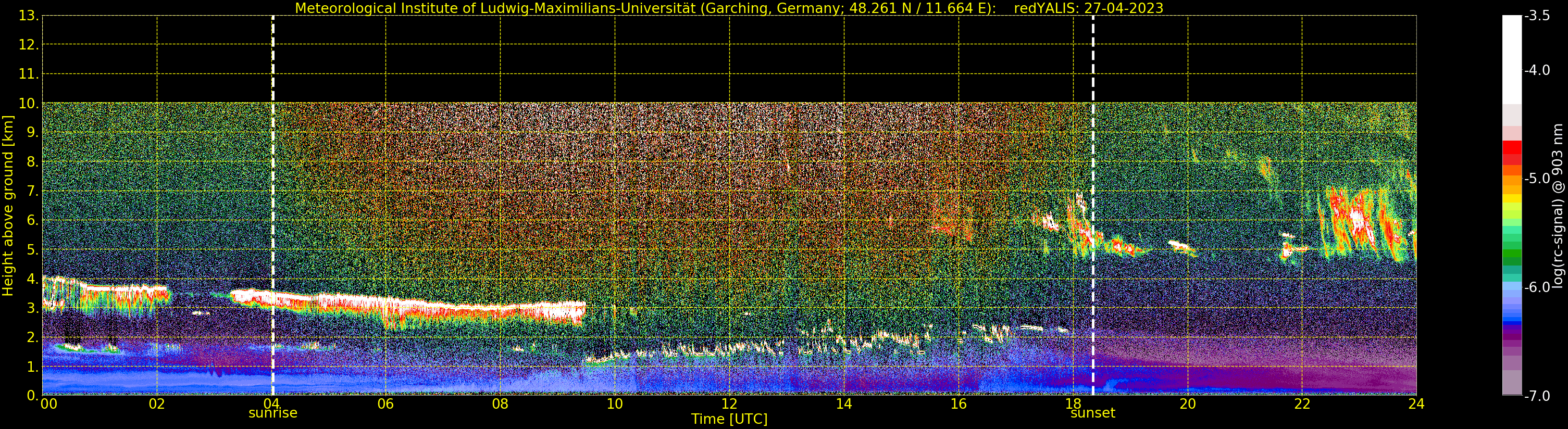This screenshot has height=429, width=1568.
Task: Click the red band of the colorbar
Action: pyautogui.click(x=1512, y=152)
